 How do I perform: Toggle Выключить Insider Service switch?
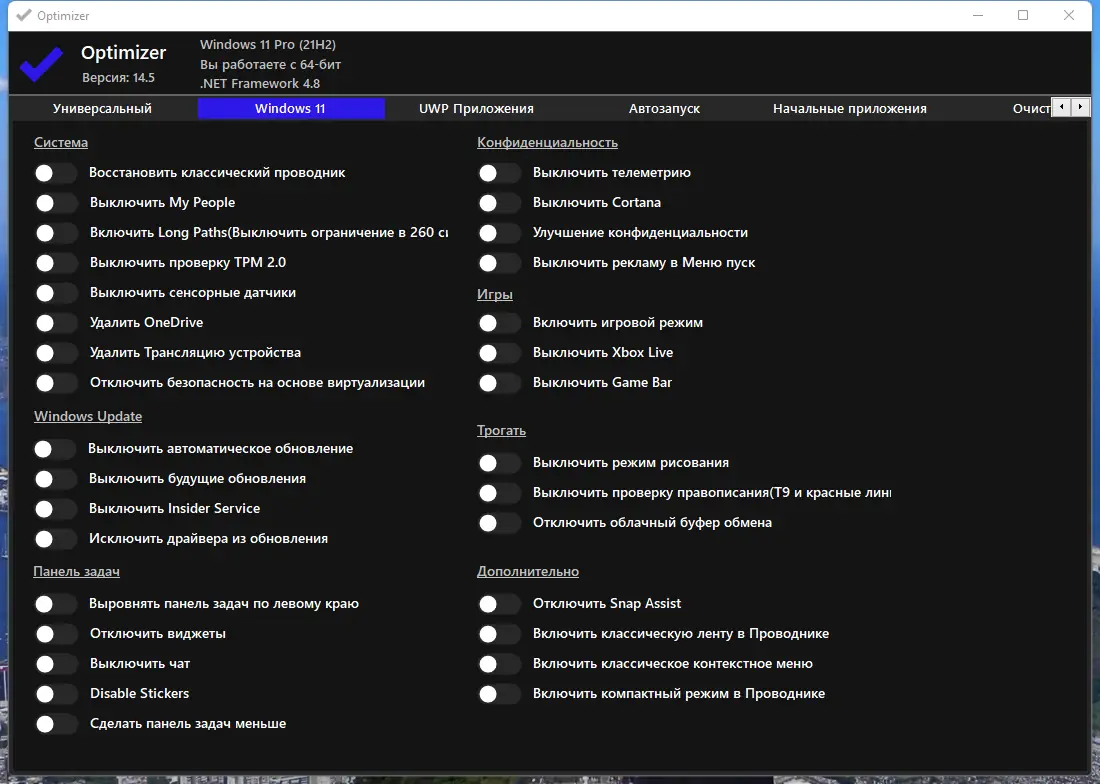pyautogui.click(x=56, y=509)
